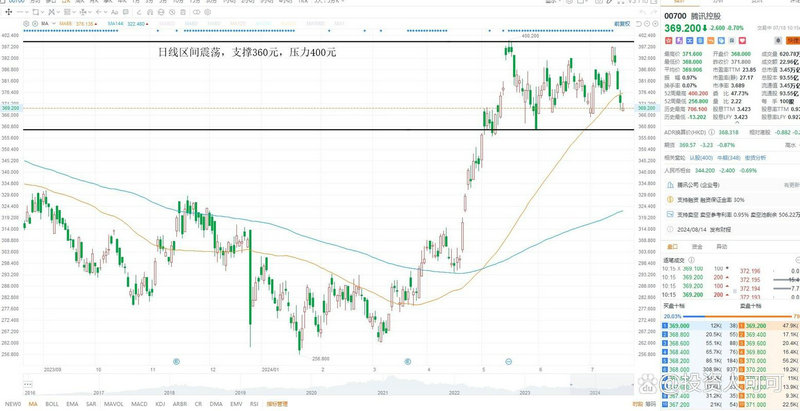800x411 pixels.
Task: Click the 腾讯公司 enterprise account icon
Action: 667,186
